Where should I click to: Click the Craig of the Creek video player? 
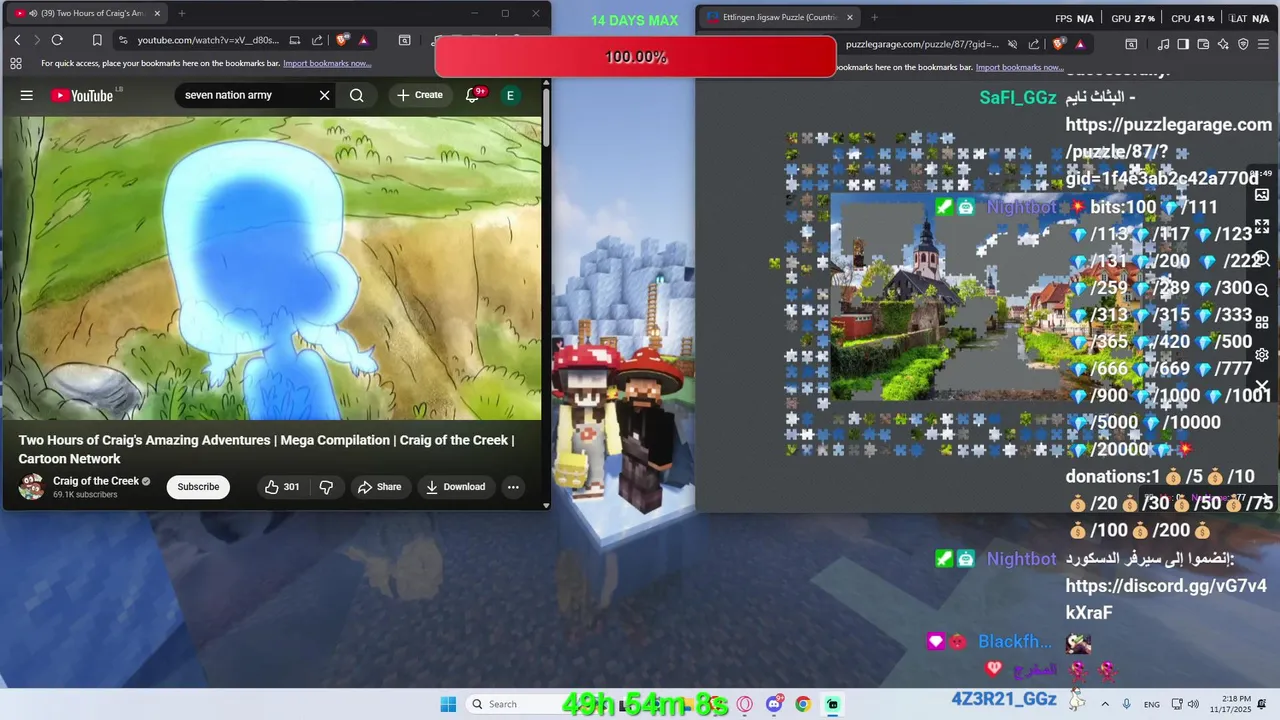(x=271, y=268)
